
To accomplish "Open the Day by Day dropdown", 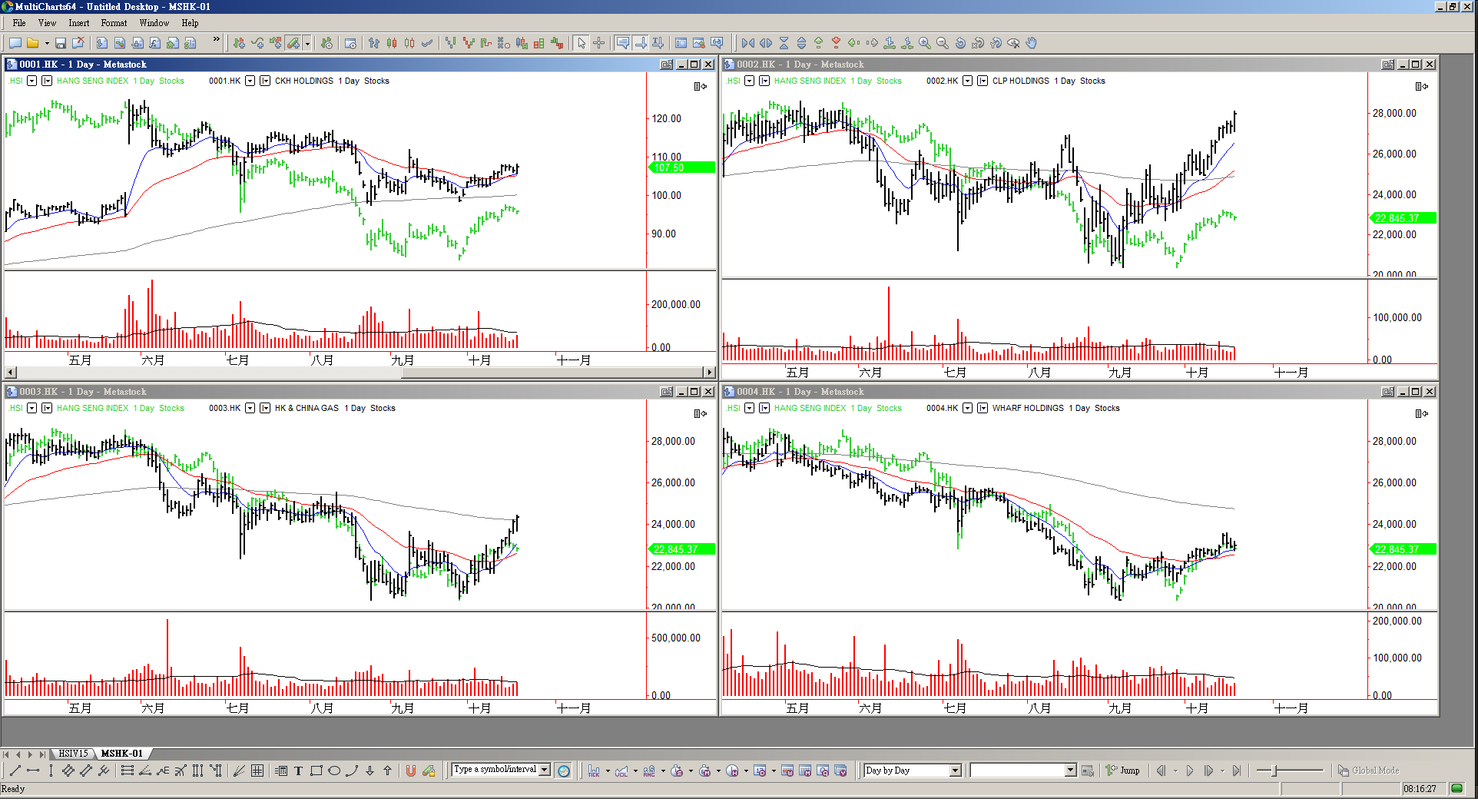I will [x=955, y=771].
